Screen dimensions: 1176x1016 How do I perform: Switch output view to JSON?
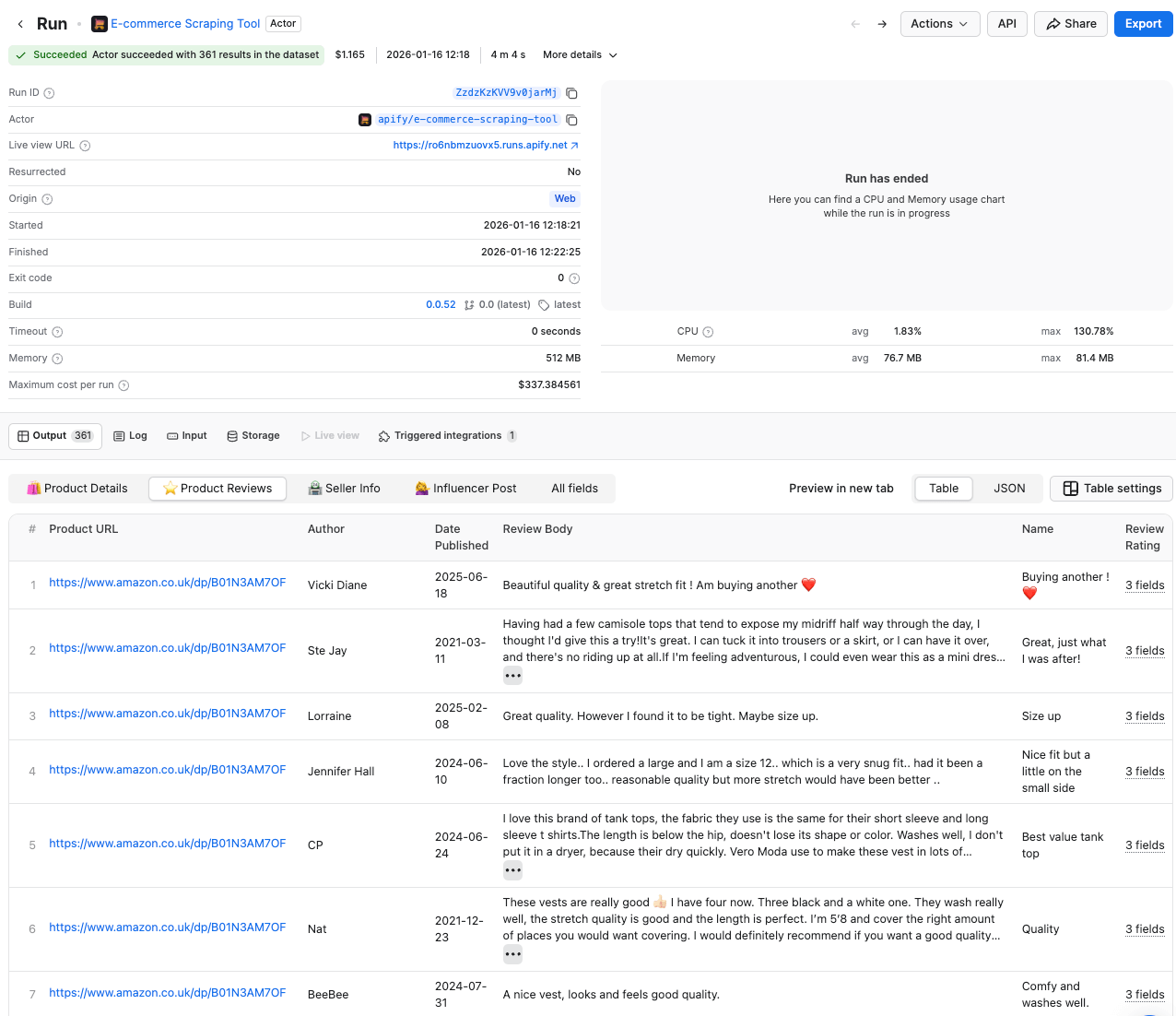(x=1008, y=489)
